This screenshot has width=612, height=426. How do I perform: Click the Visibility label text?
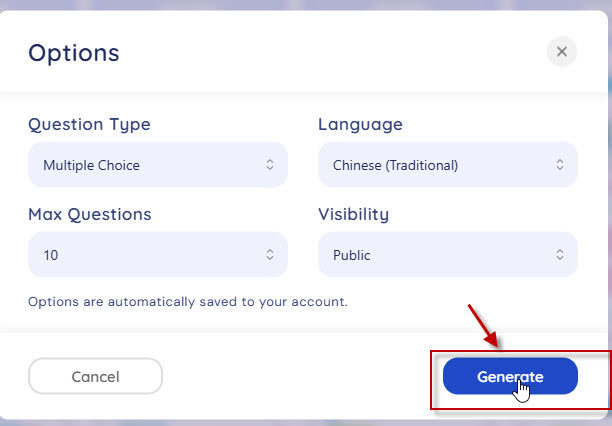pos(353,214)
